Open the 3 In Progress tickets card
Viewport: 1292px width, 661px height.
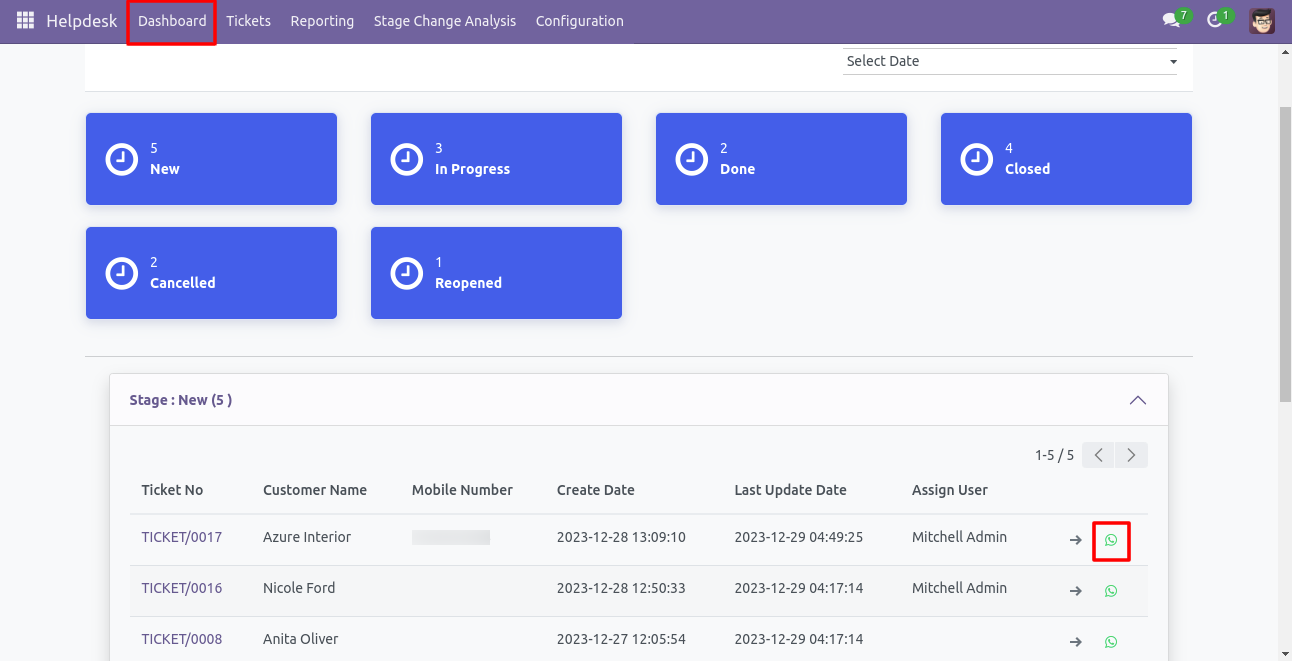click(496, 159)
